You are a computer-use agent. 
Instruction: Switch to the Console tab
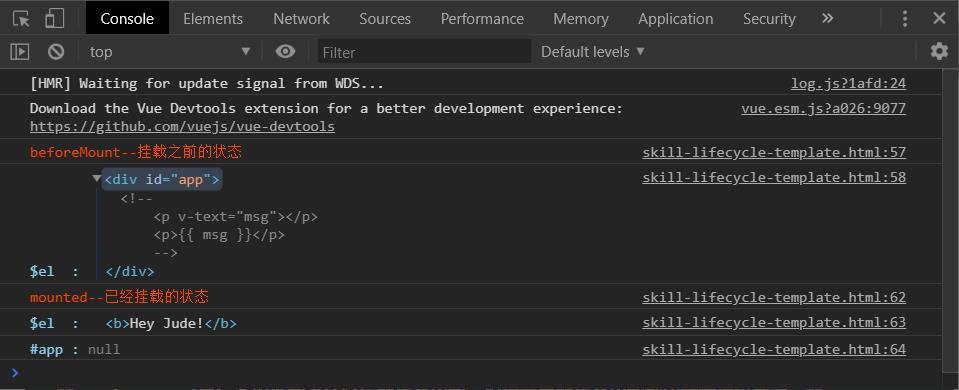point(127,19)
